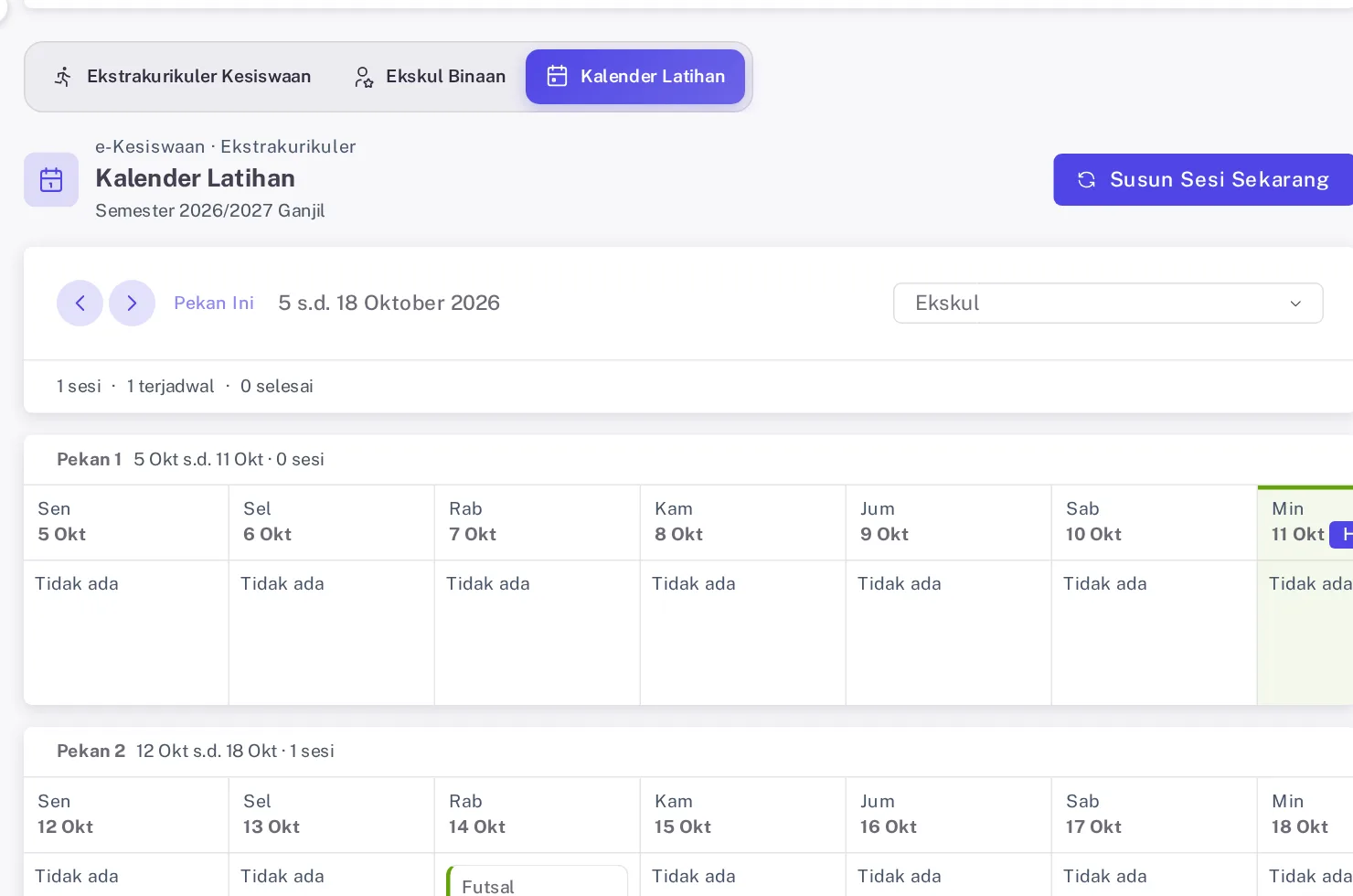Viewport: 1353px width, 896px height.
Task: Click the 'Pekan 1' week header
Action: tap(89, 459)
